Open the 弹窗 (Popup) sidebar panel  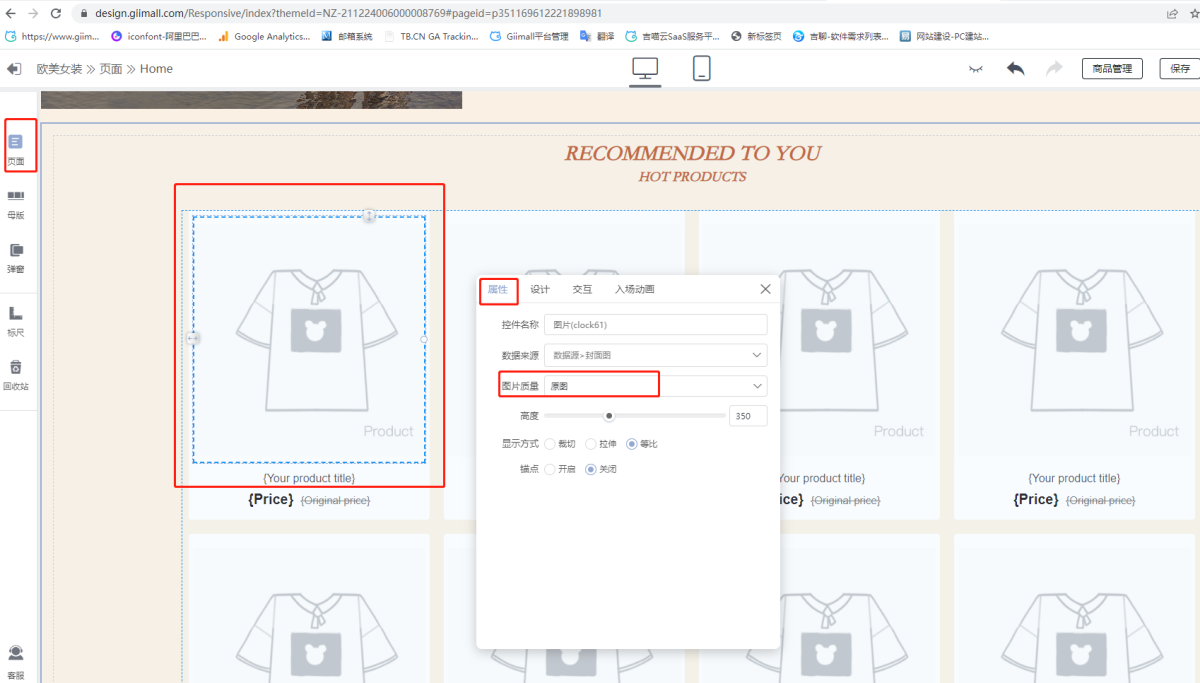tap(16, 256)
